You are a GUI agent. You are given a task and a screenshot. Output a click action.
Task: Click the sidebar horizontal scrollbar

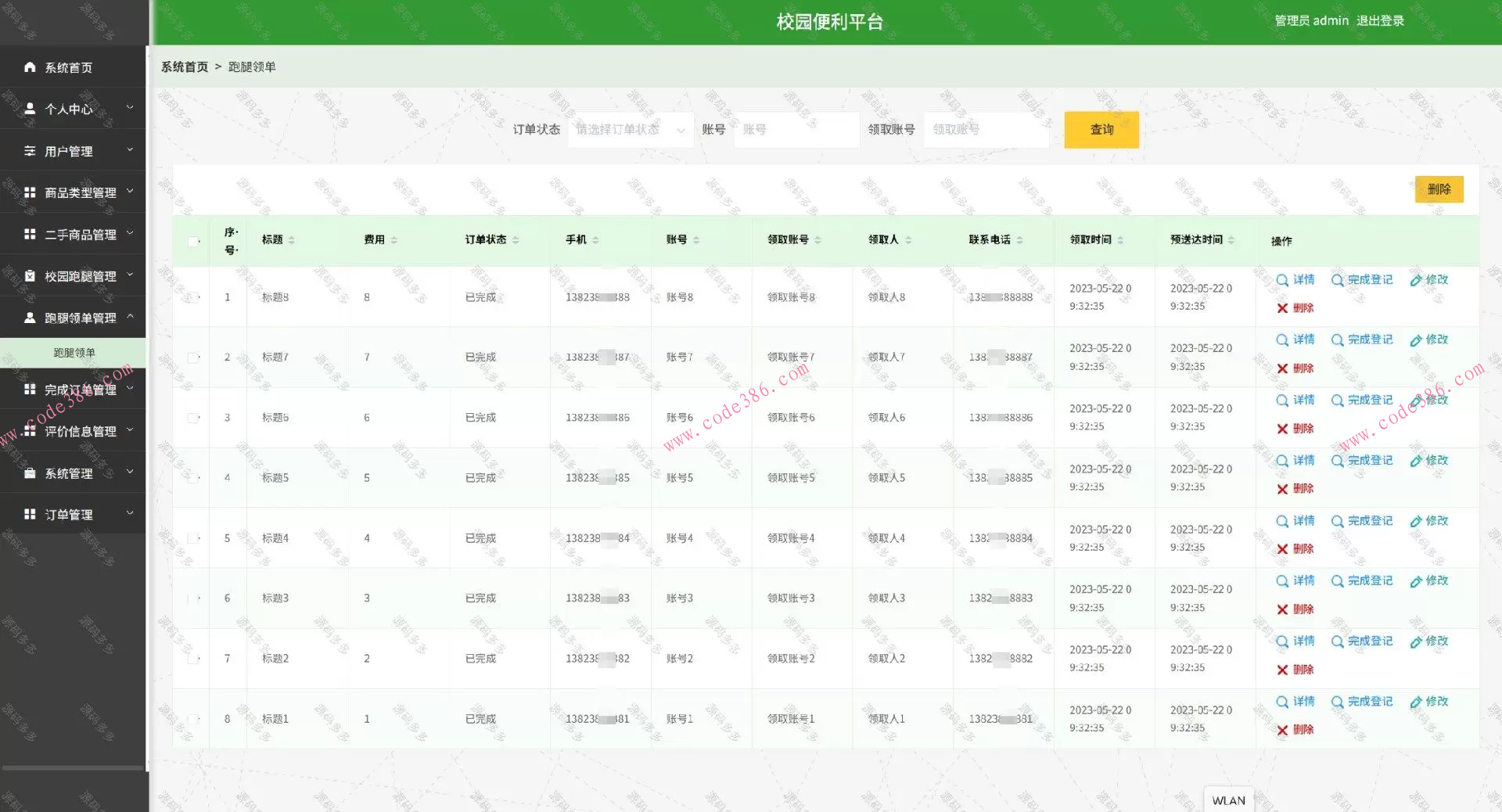click(73, 768)
